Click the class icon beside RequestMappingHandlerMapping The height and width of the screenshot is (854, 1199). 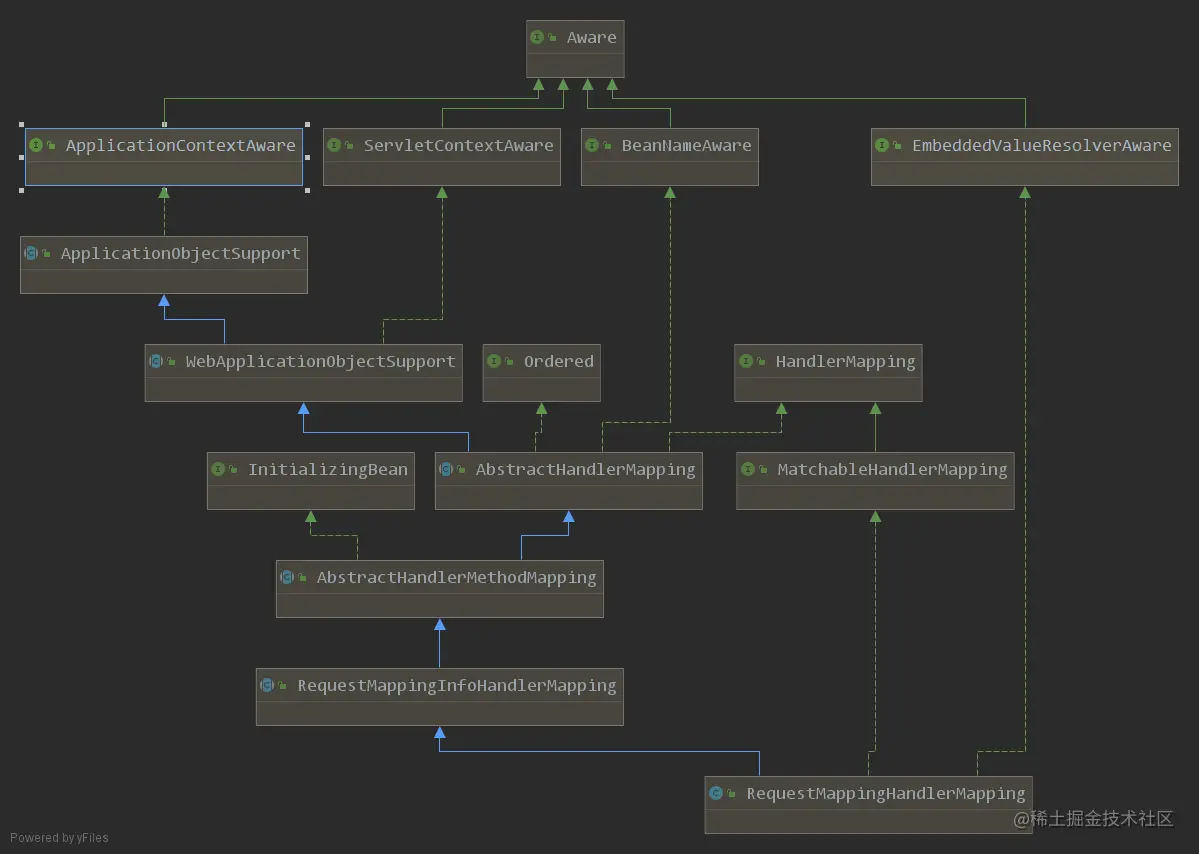[x=716, y=793]
